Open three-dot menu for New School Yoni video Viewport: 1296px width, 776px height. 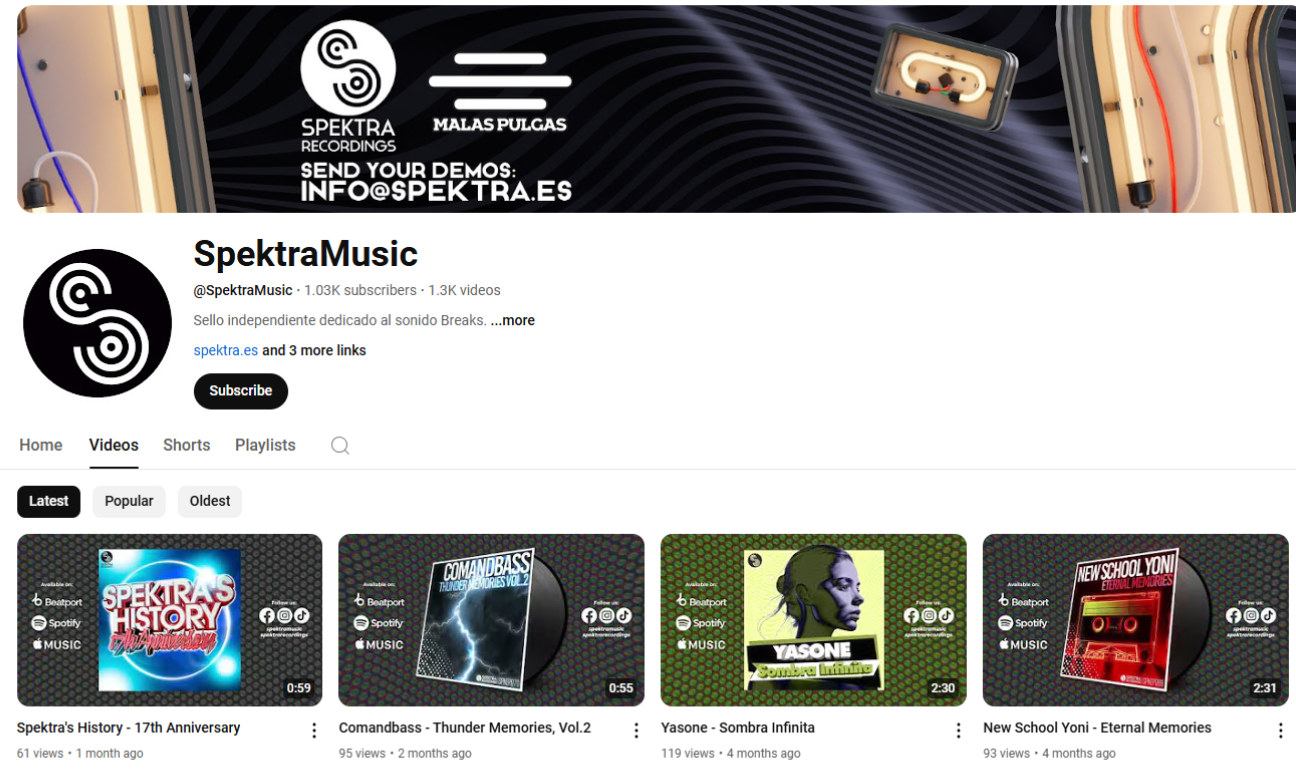click(1280, 730)
